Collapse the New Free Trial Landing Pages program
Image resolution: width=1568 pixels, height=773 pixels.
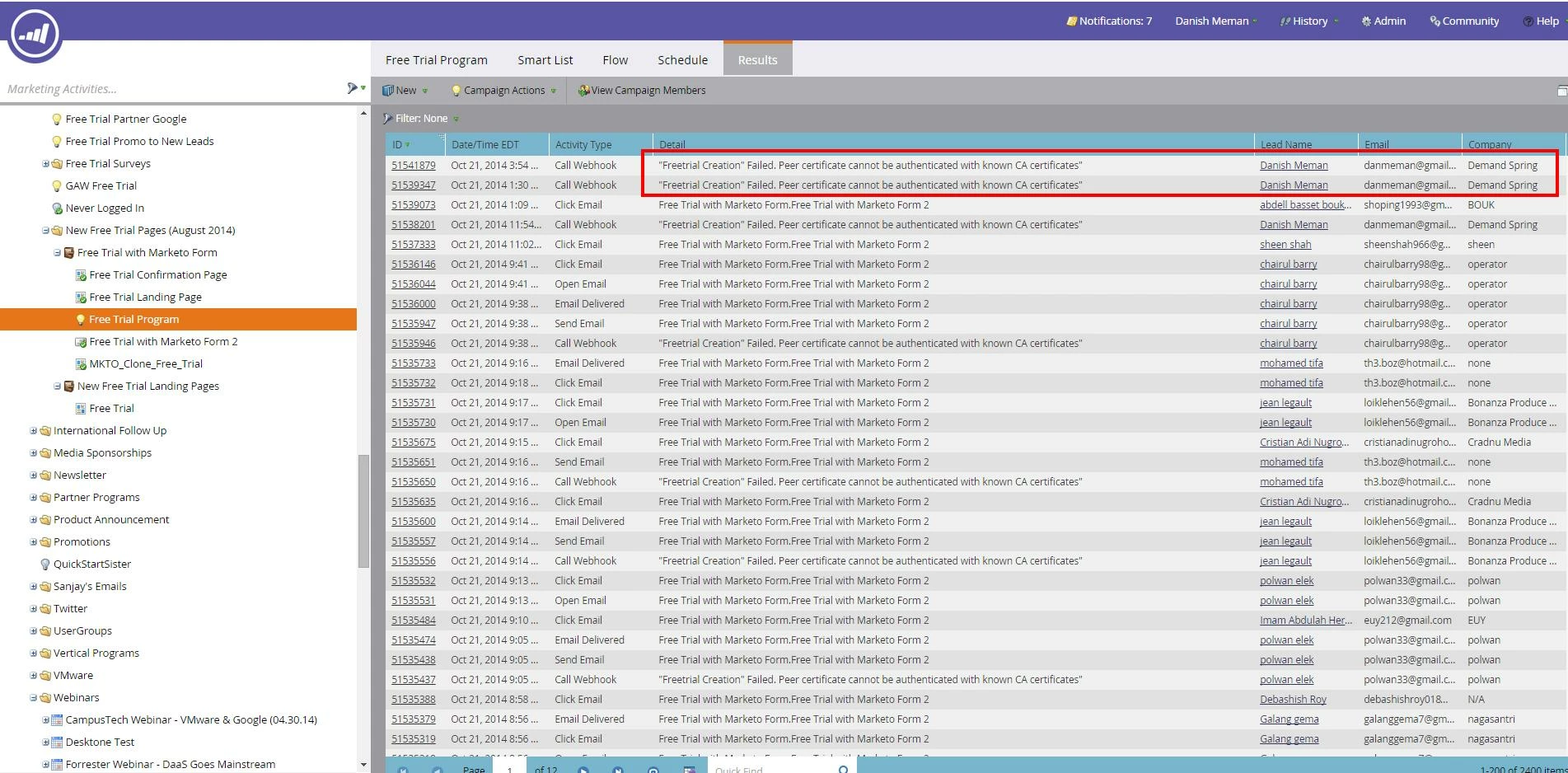[58, 386]
